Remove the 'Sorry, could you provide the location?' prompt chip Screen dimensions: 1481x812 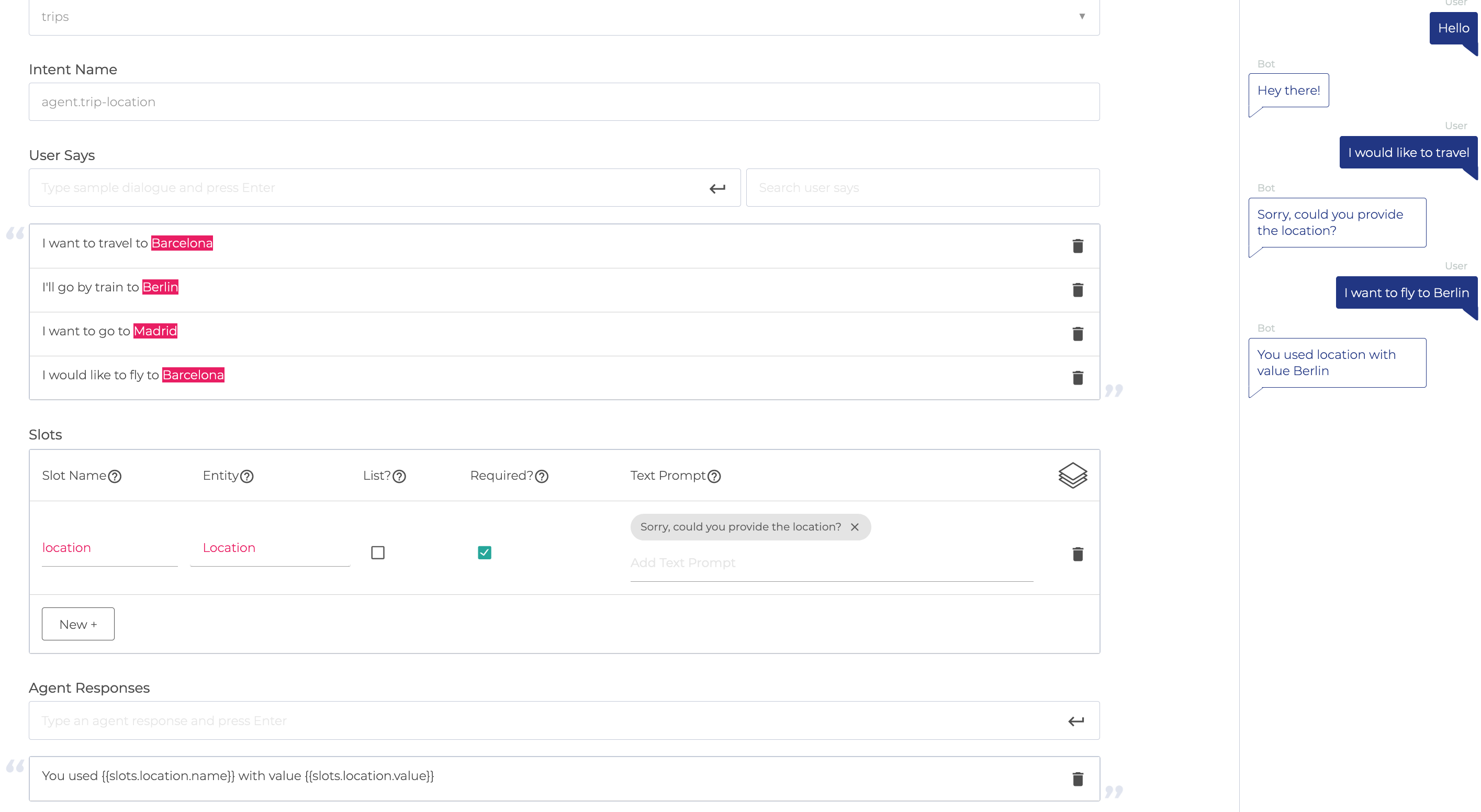(x=855, y=527)
